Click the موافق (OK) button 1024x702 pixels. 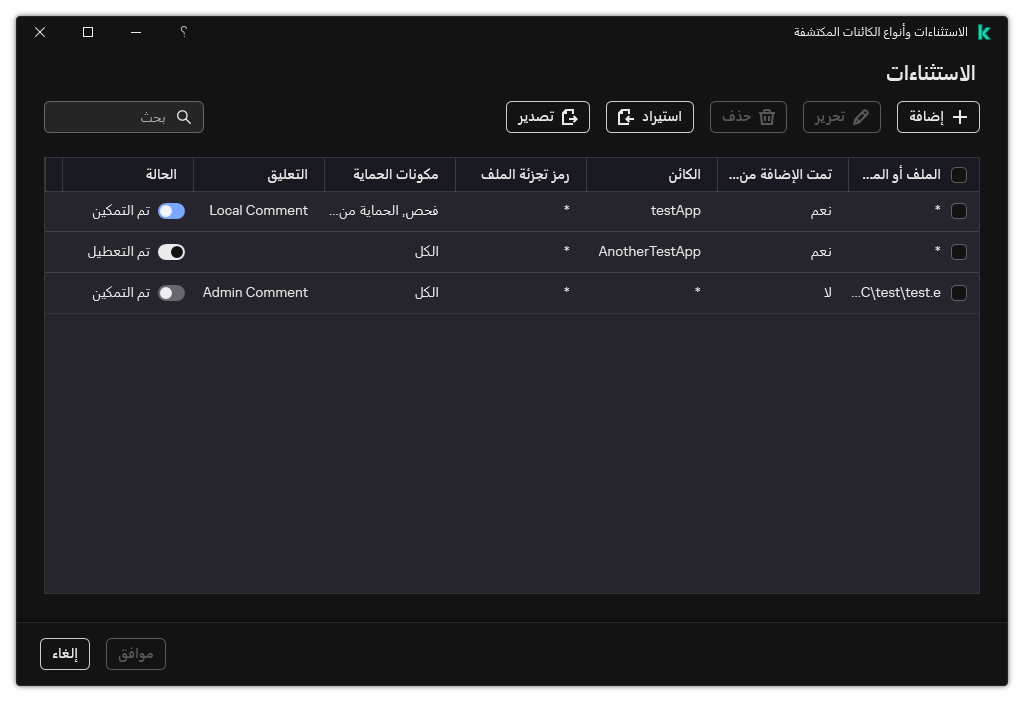click(x=135, y=653)
